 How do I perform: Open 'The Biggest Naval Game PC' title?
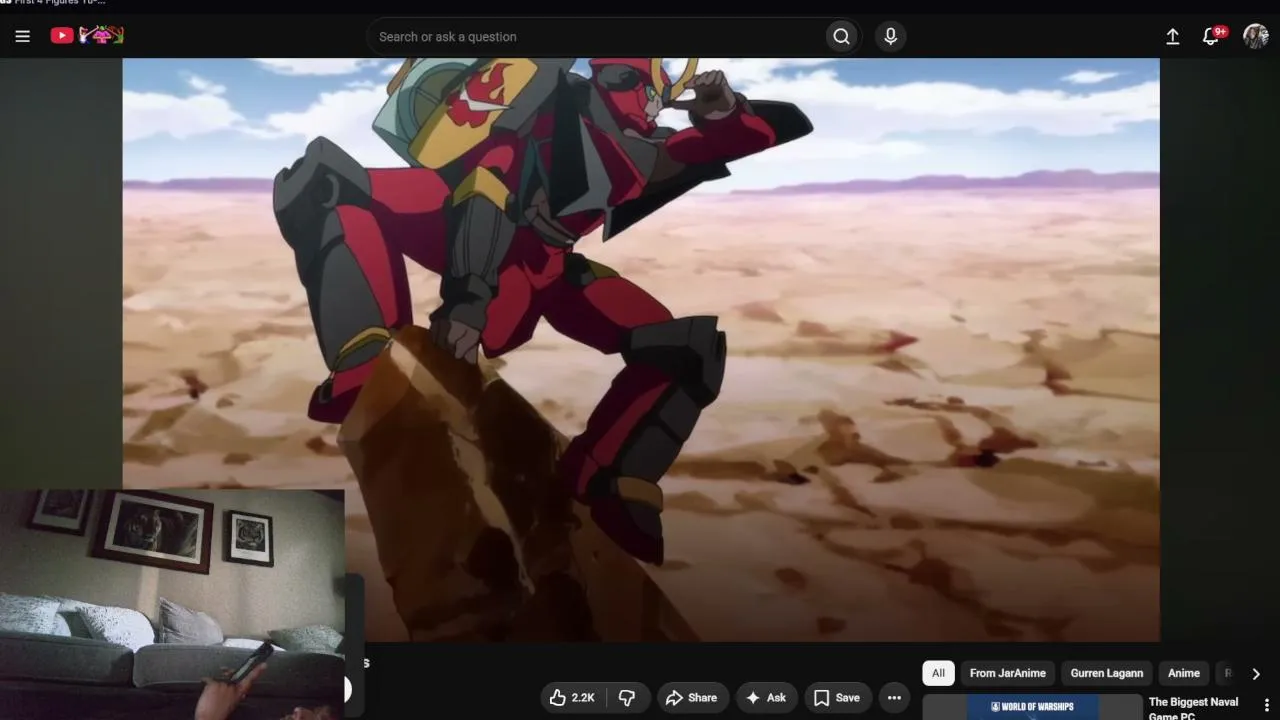tap(1194, 708)
